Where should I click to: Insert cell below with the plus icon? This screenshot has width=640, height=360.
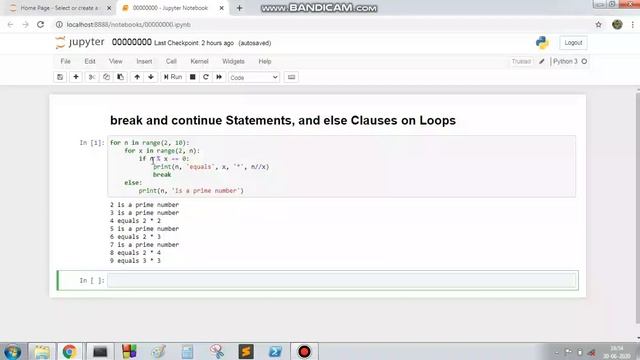coord(76,77)
